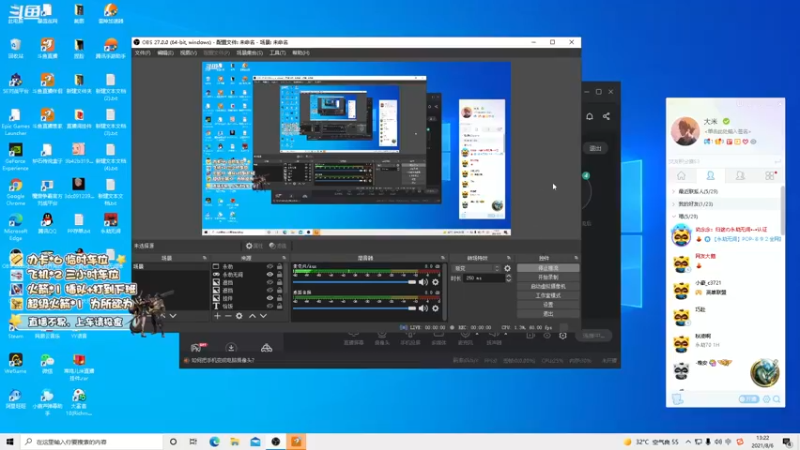
Task: Open the Google Chrome desktop shortcut
Action: [x=15, y=191]
